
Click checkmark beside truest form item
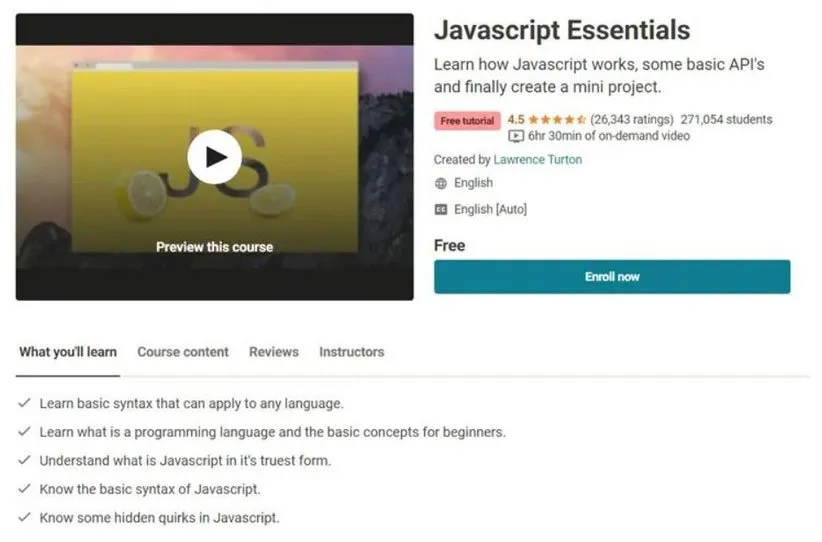point(24,460)
